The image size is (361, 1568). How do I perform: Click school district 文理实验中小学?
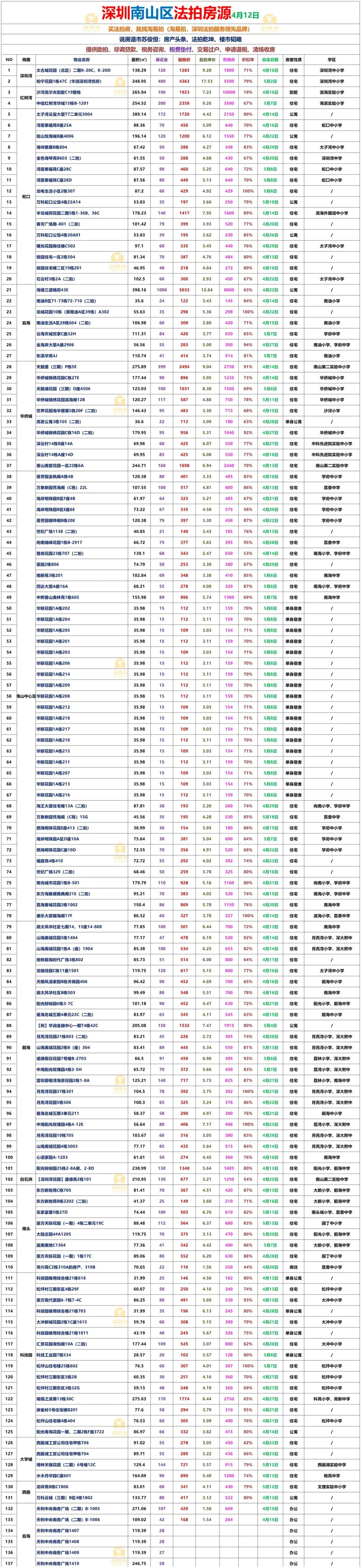tap(332, 1486)
